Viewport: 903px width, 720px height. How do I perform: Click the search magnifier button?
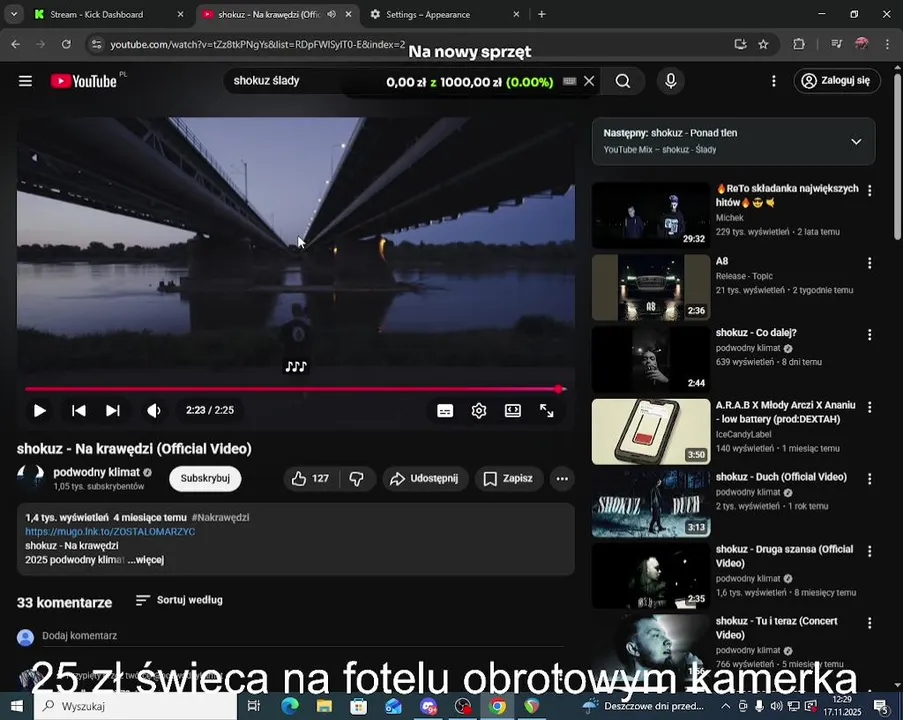coord(623,81)
